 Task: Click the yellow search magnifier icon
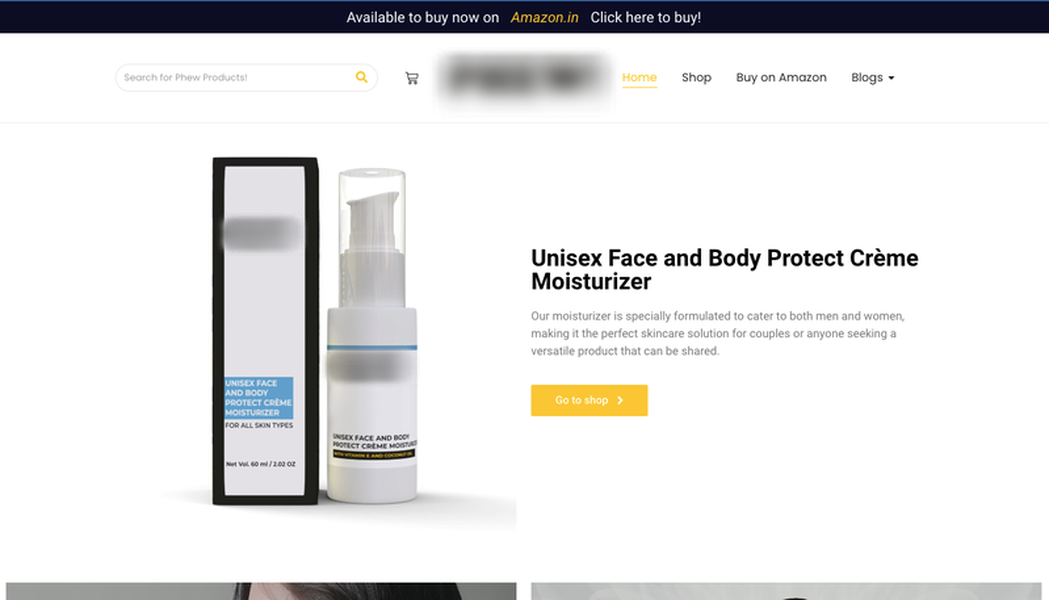pyautogui.click(x=361, y=77)
